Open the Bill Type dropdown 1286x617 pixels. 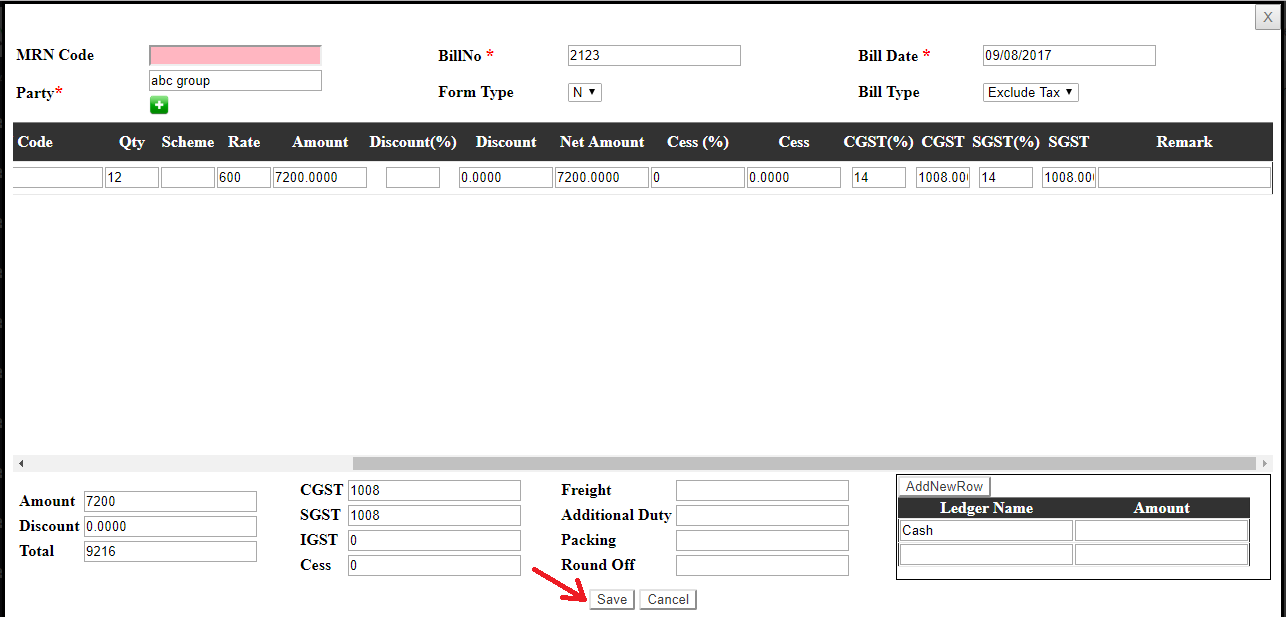[1030, 92]
